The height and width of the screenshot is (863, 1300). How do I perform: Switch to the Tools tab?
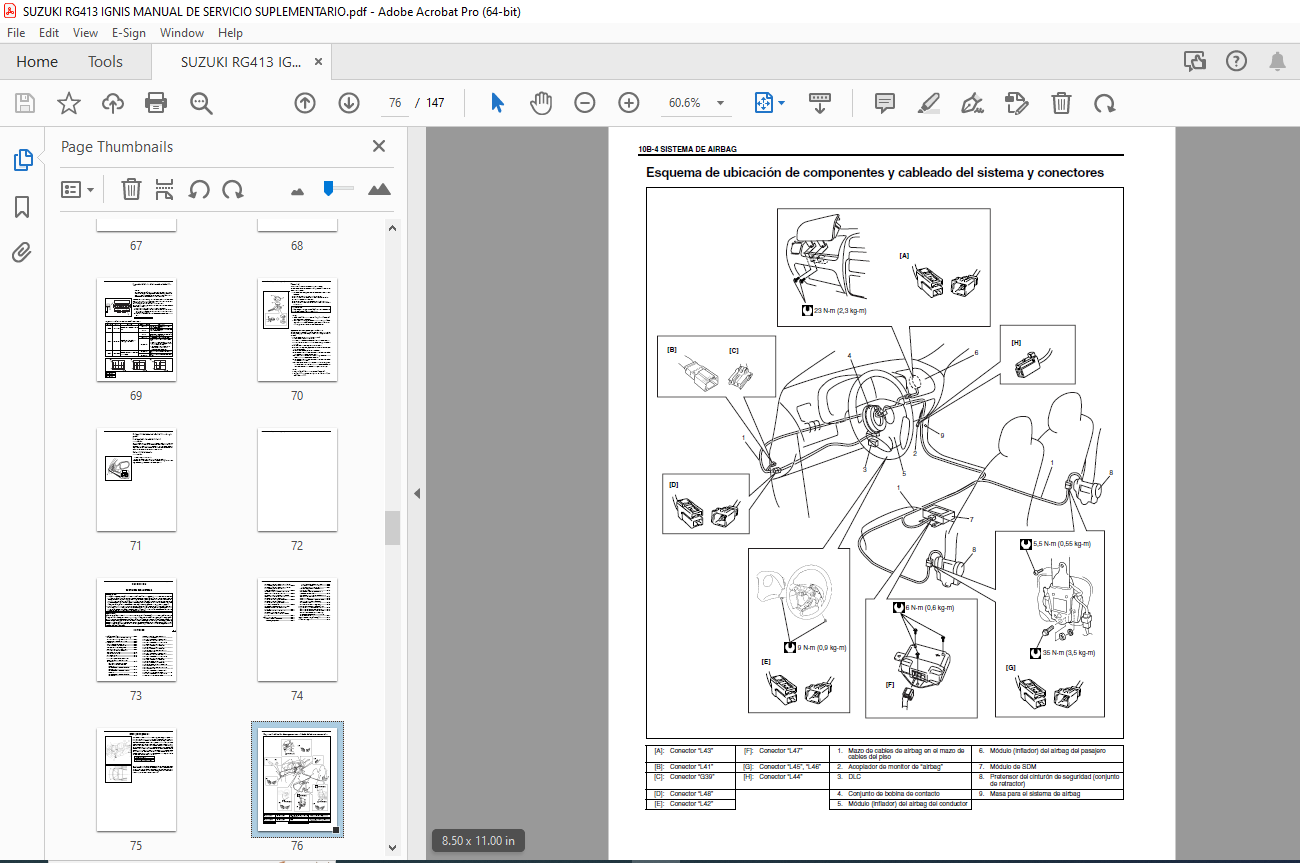[105, 62]
